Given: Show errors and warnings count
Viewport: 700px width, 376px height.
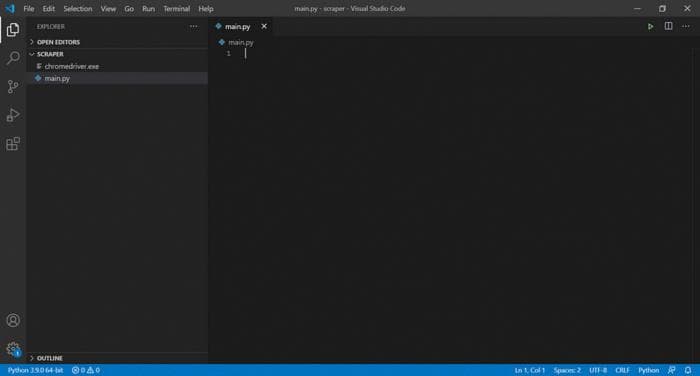Looking at the screenshot, I should tap(86, 370).
